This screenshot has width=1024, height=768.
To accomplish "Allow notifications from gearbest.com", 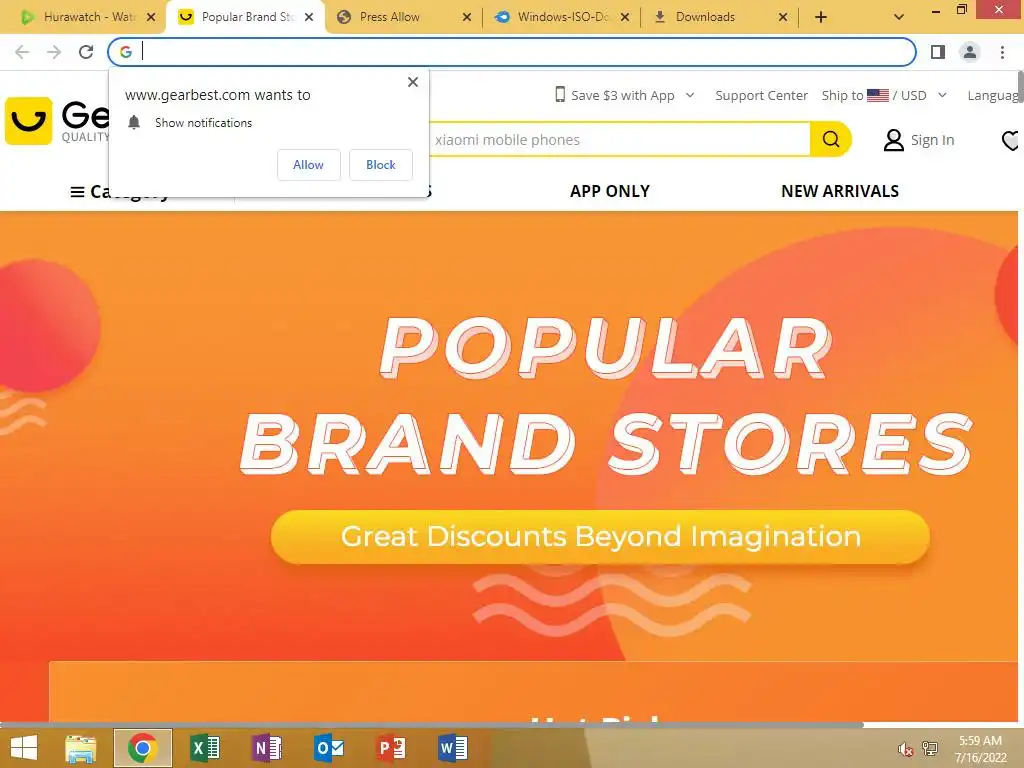I will tap(308, 165).
